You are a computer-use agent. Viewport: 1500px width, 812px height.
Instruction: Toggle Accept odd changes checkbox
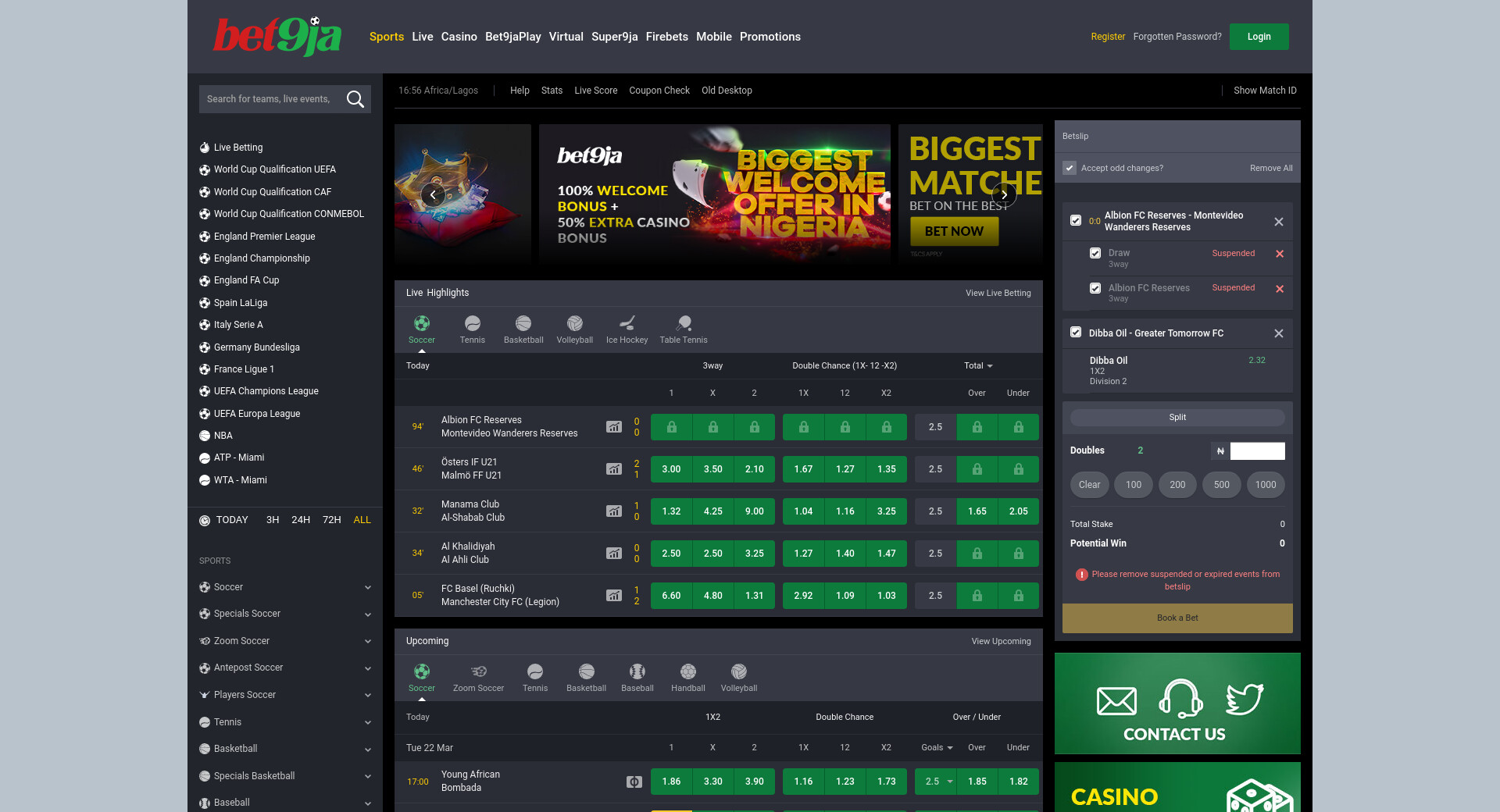(1070, 168)
